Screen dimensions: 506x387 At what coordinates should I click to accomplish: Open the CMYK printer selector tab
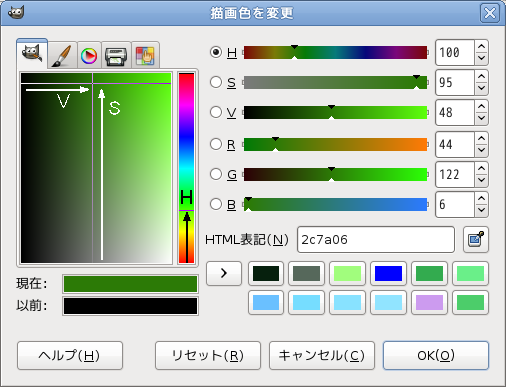coord(116,55)
